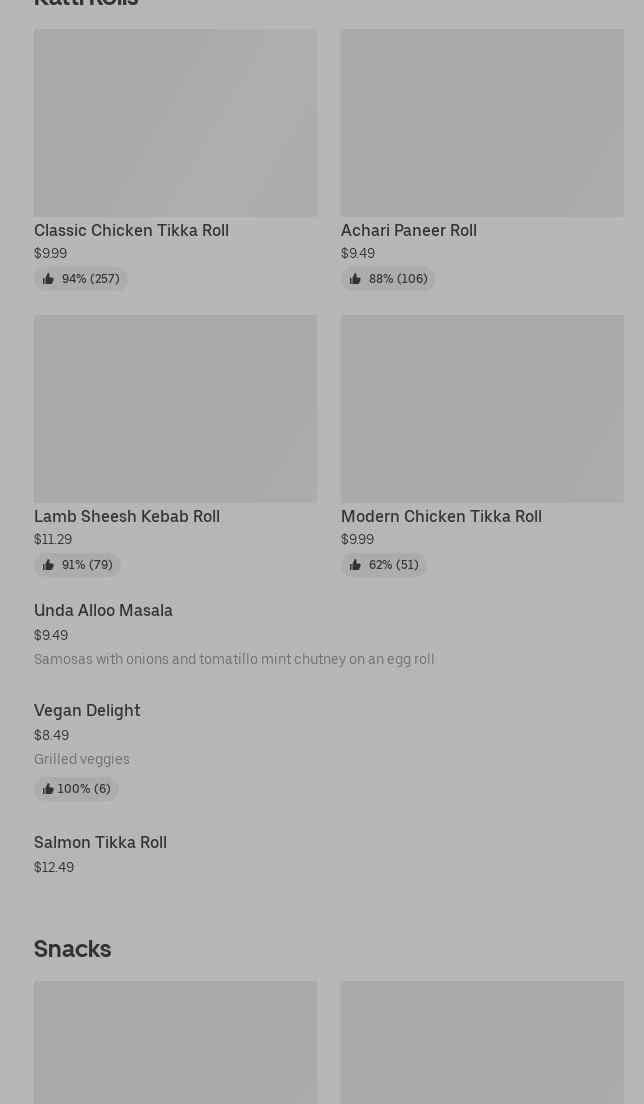The width and height of the screenshot is (644, 1104).
Task: Choose the Modern Chicken Tikka Roll item name
Action: click(x=441, y=516)
